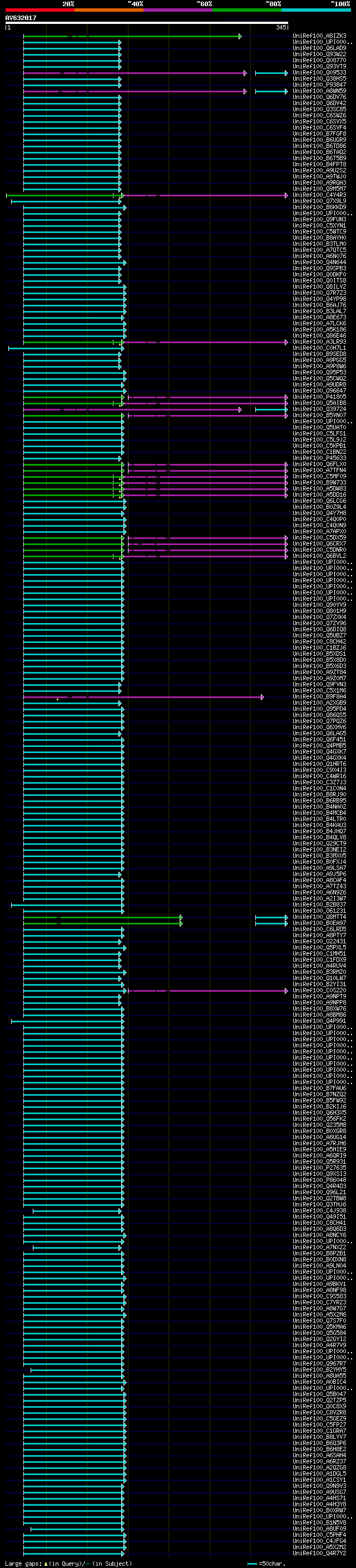Click the green ~80% identity legend segment
The image size is (356, 1568).
click(247, 10)
